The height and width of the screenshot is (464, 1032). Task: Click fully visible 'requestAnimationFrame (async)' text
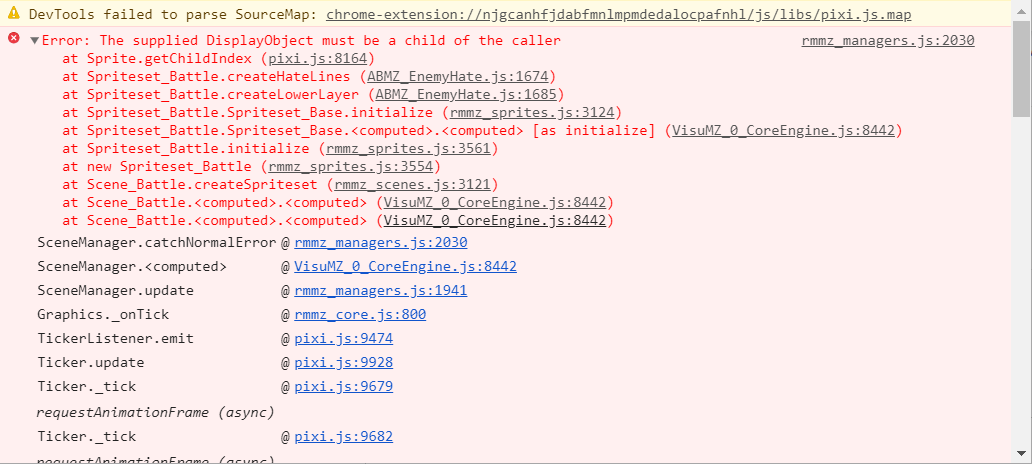[x=155, y=413]
